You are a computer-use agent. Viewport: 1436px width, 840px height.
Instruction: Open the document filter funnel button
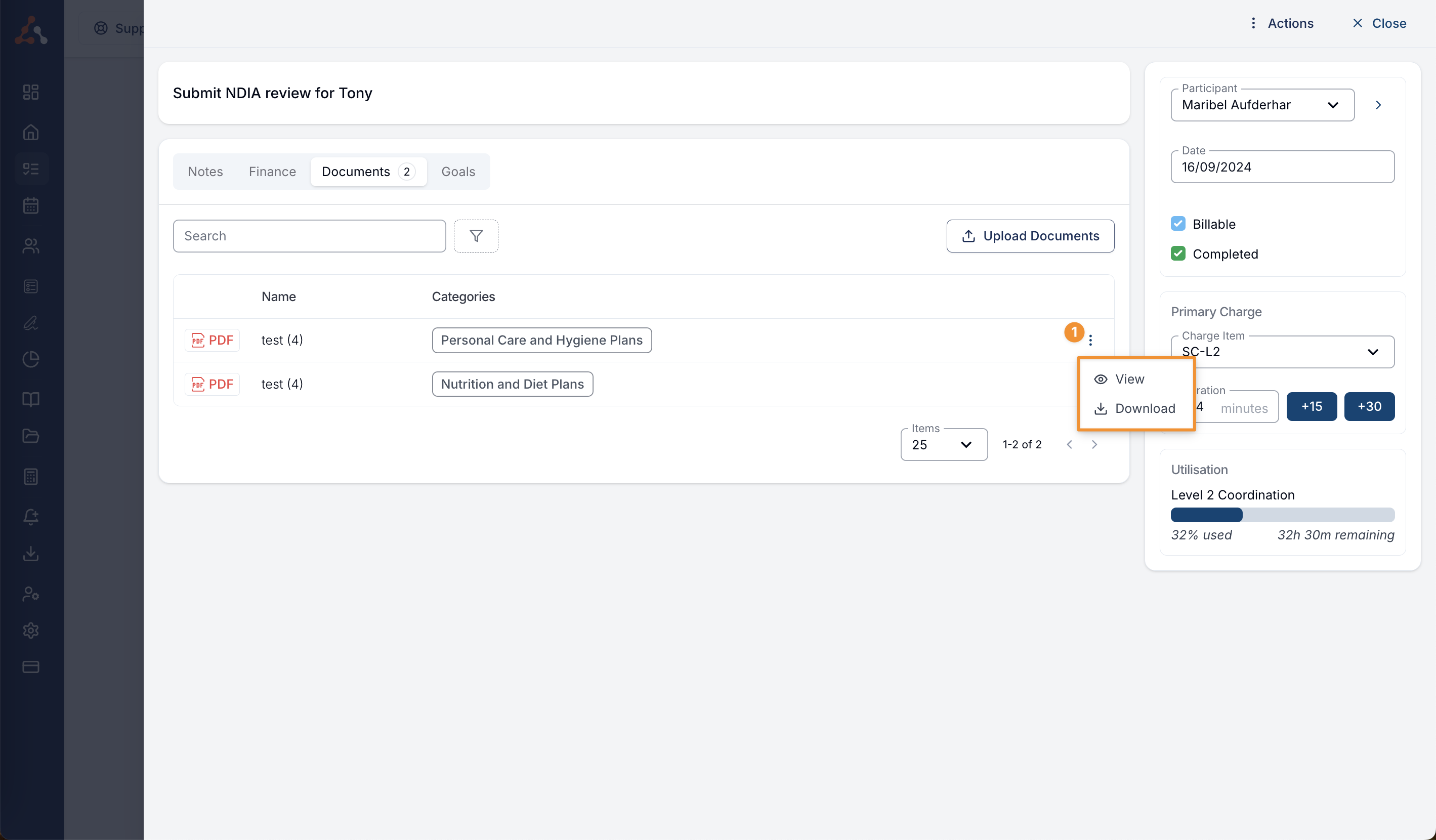click(476, 235)
